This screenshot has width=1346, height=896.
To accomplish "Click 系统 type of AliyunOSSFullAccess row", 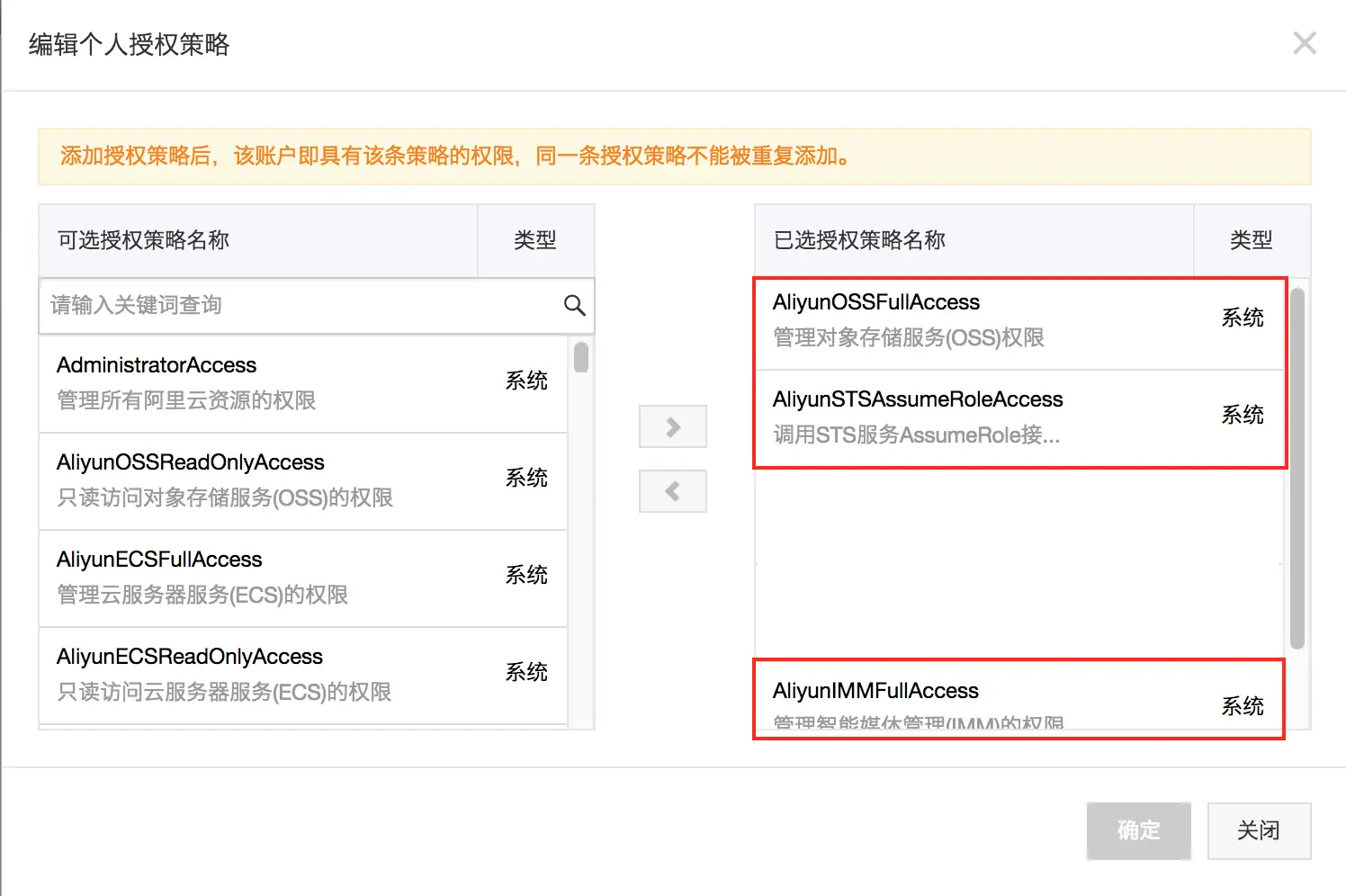I will (1243, 318).
